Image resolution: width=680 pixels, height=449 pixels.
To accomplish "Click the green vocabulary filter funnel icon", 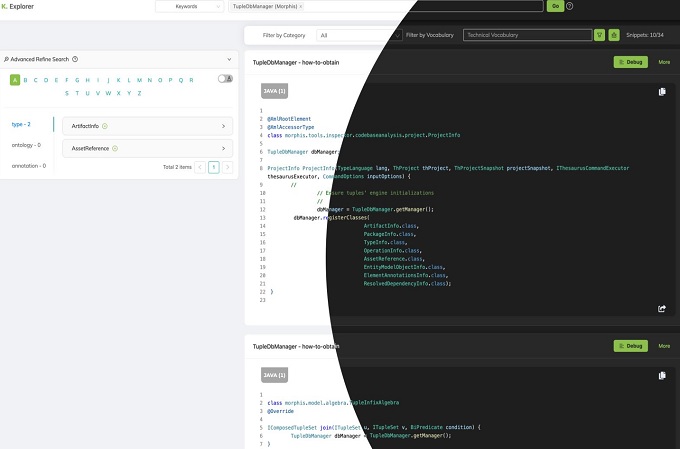I will [599, 35].
